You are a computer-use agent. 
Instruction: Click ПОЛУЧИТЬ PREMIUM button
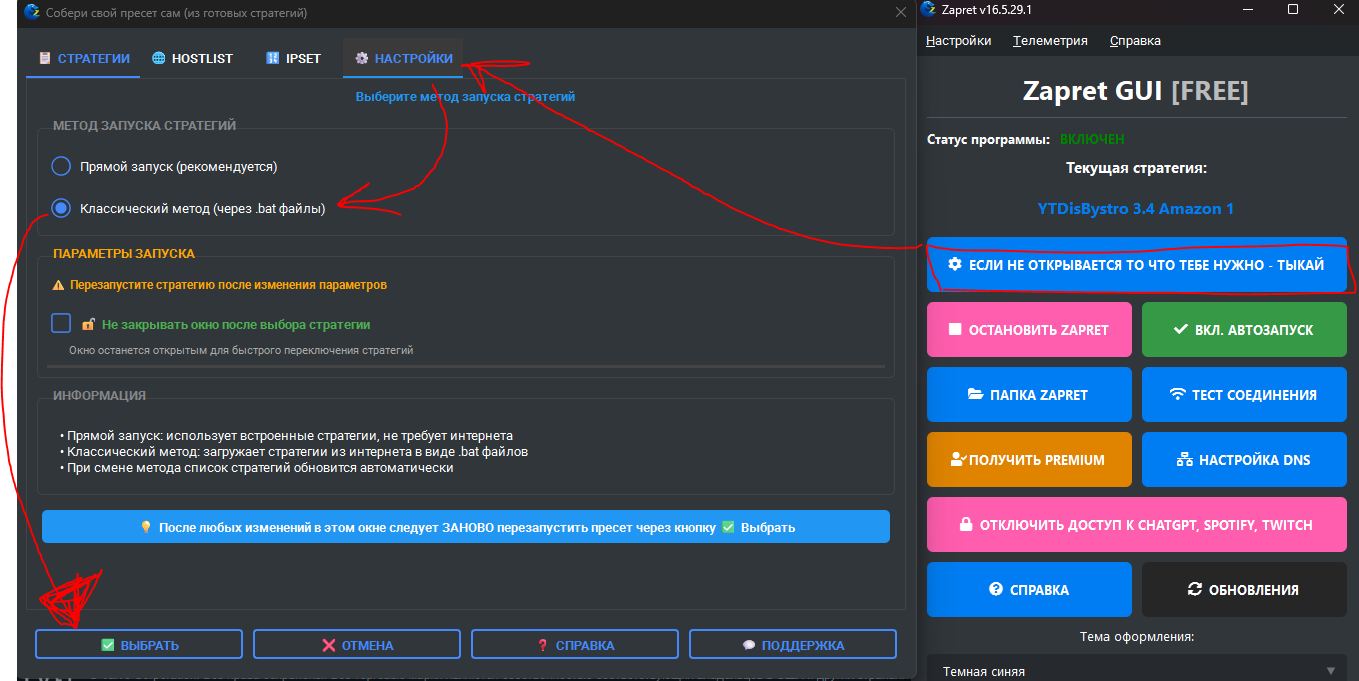[1029, 459]
